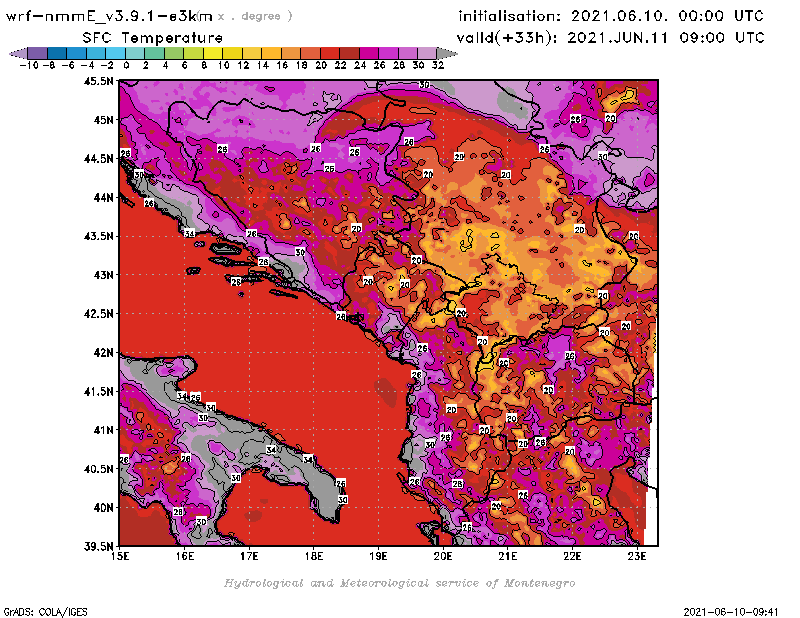The width and height of the screenshot is (800, 618).
Task: Click the '39.5N' latitude label
Action: click(x=98, y=547)
